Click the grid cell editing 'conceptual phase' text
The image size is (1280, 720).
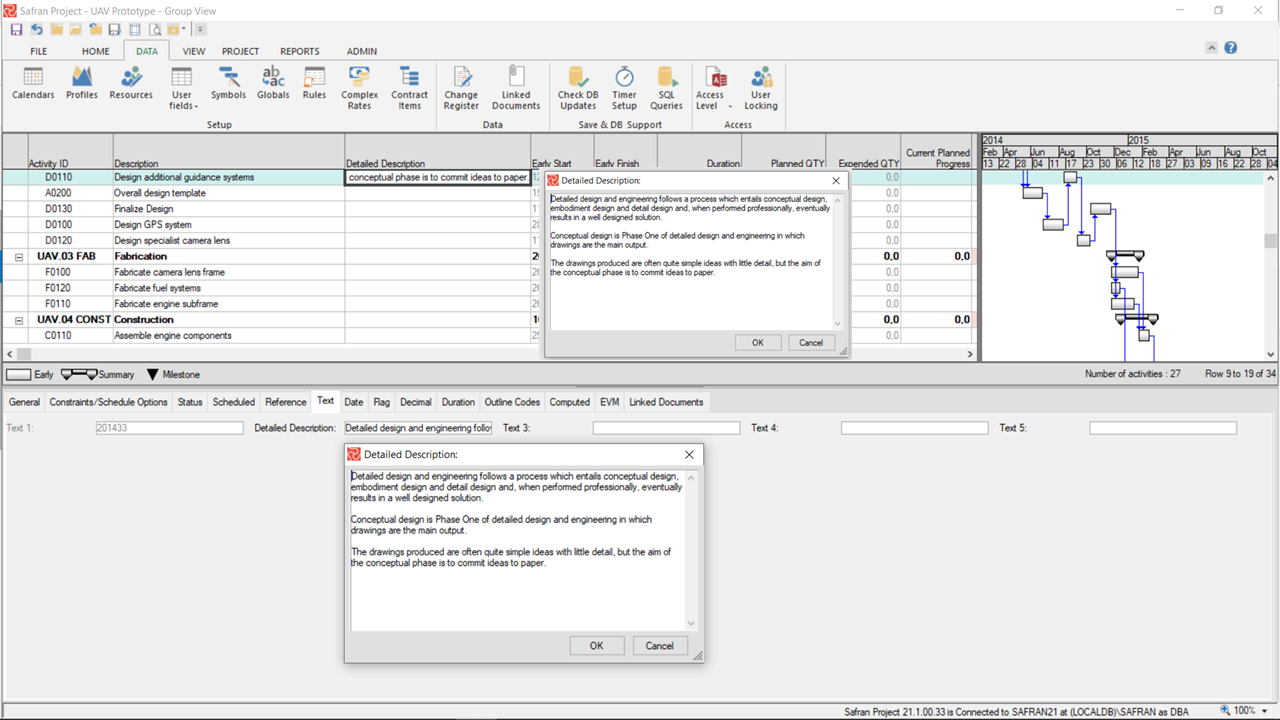point(438,177)
